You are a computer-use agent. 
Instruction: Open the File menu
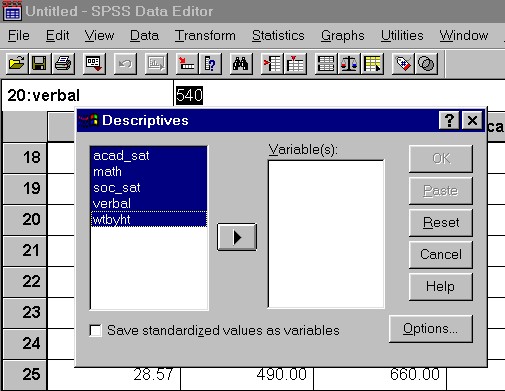point(19,35)
